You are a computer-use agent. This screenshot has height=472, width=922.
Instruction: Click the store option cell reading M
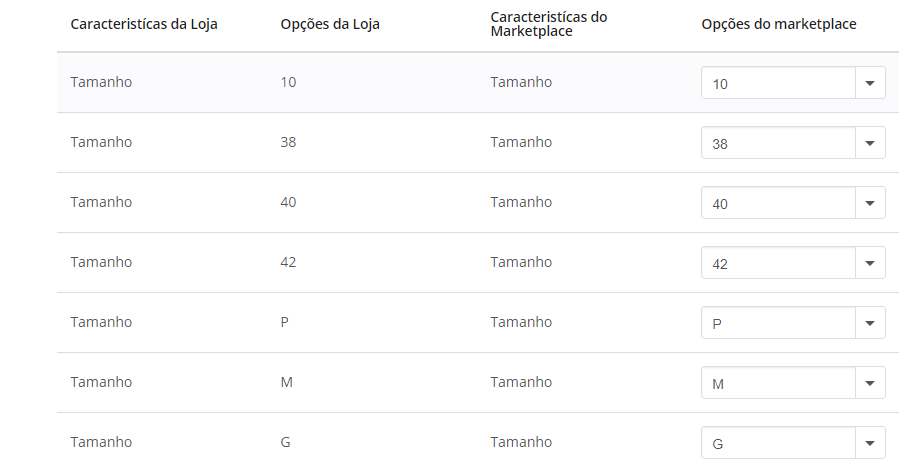coord(286,382)
